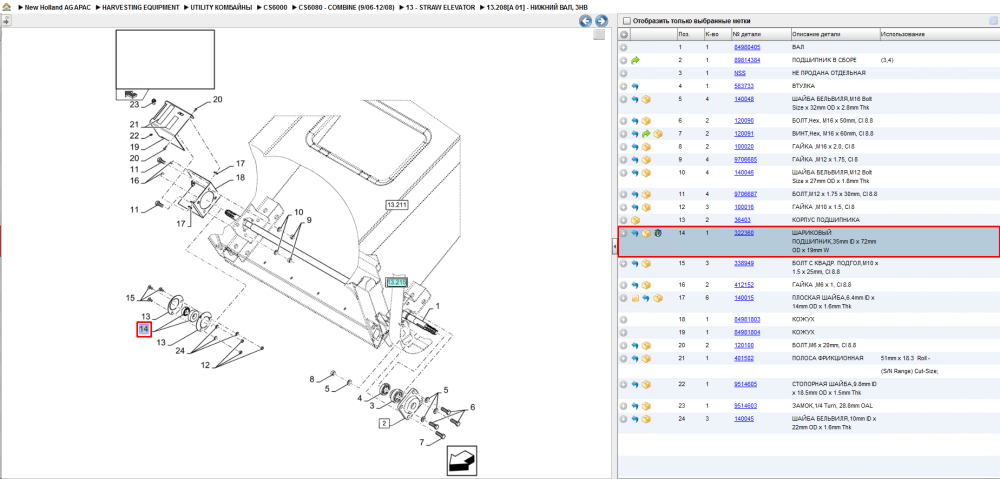Viewport: 1000px width, 479px height.
Task: Go to UTILITY КОМБАЙНЫ breadcrumb
Action: (221, 7)
